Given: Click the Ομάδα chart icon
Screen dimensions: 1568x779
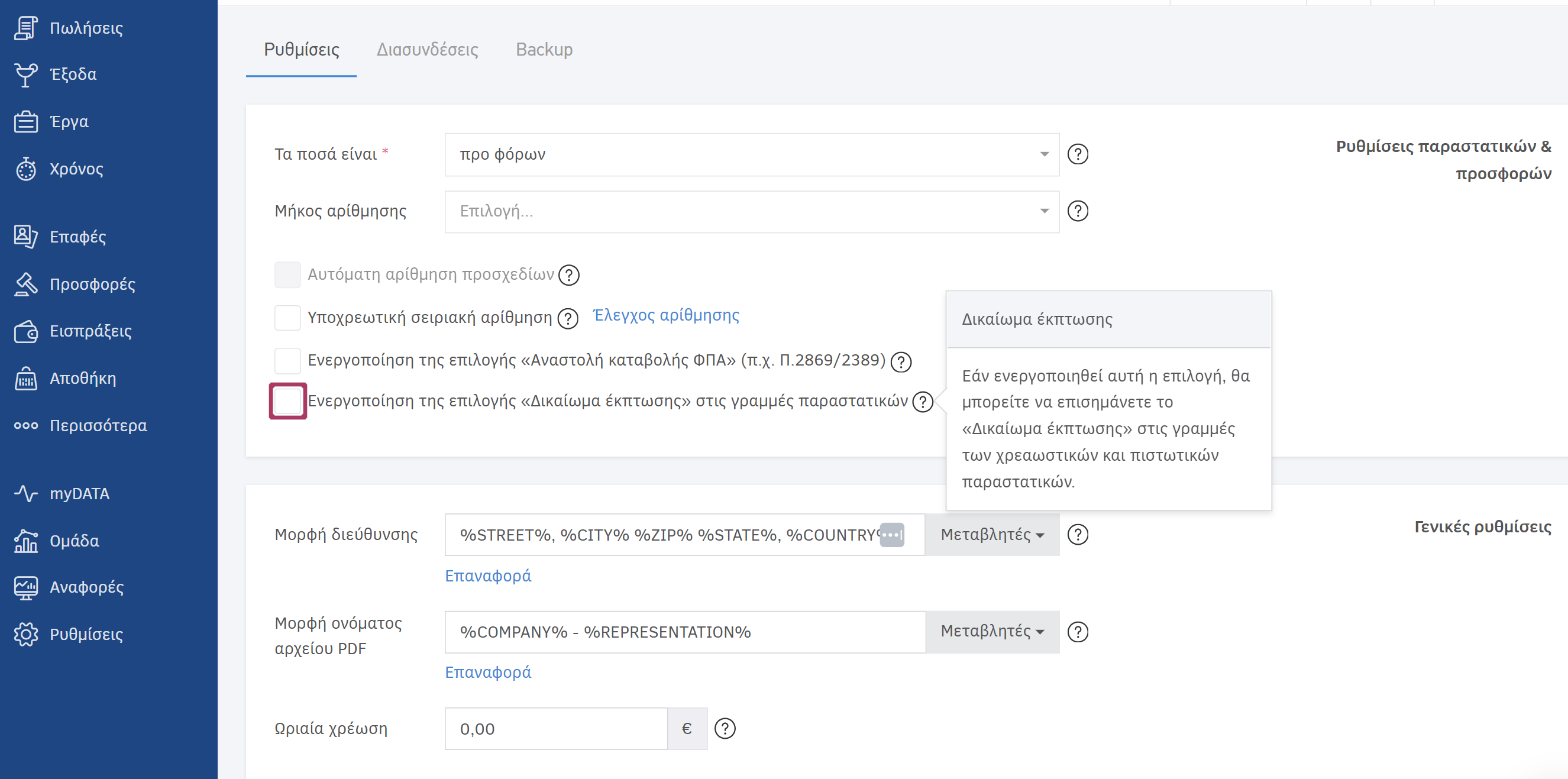Looking at the screenshot, I should tap(26, 541).
